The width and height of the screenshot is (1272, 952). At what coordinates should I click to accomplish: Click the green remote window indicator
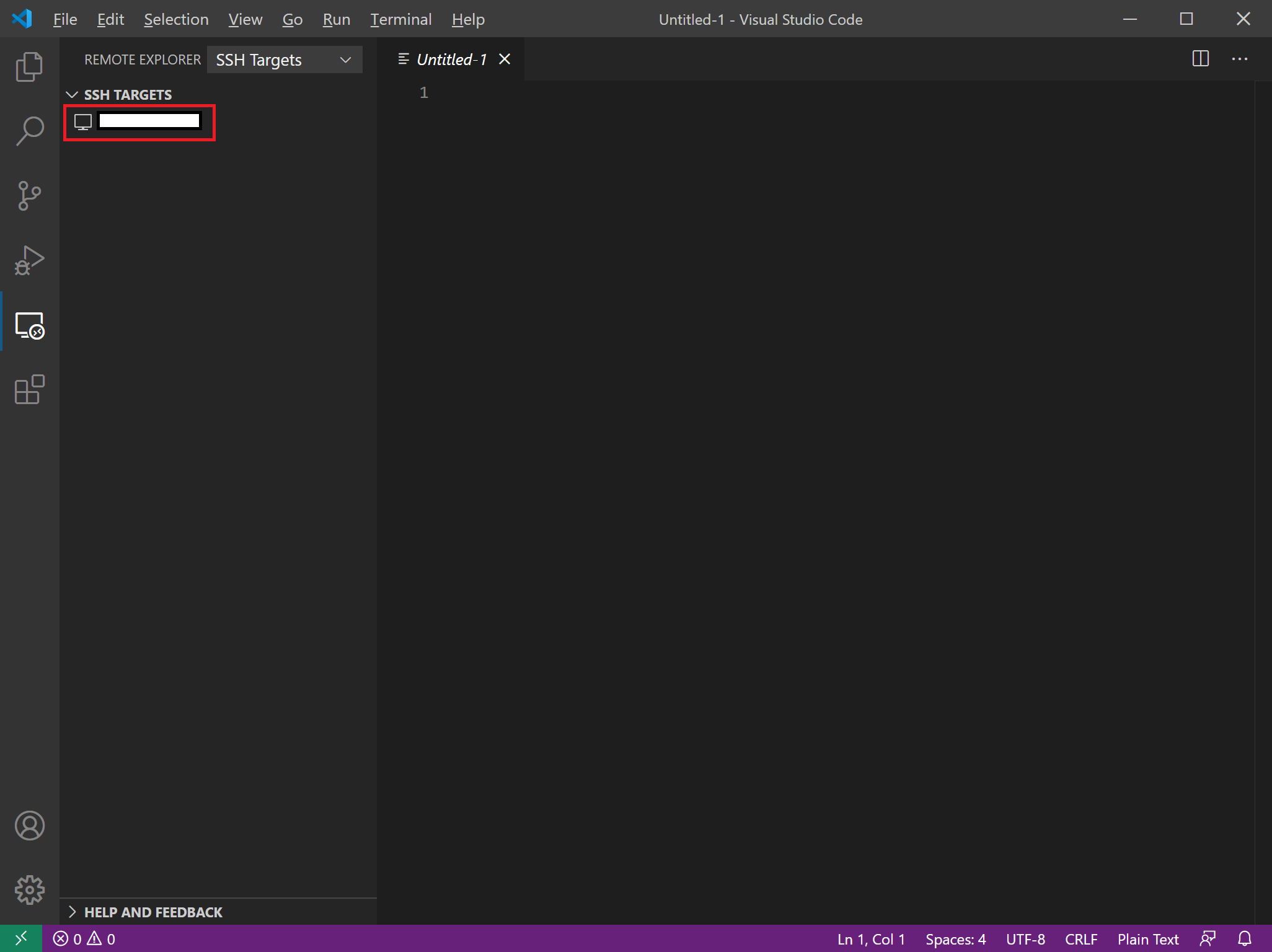pyautogui.click(x=20, y=938)
